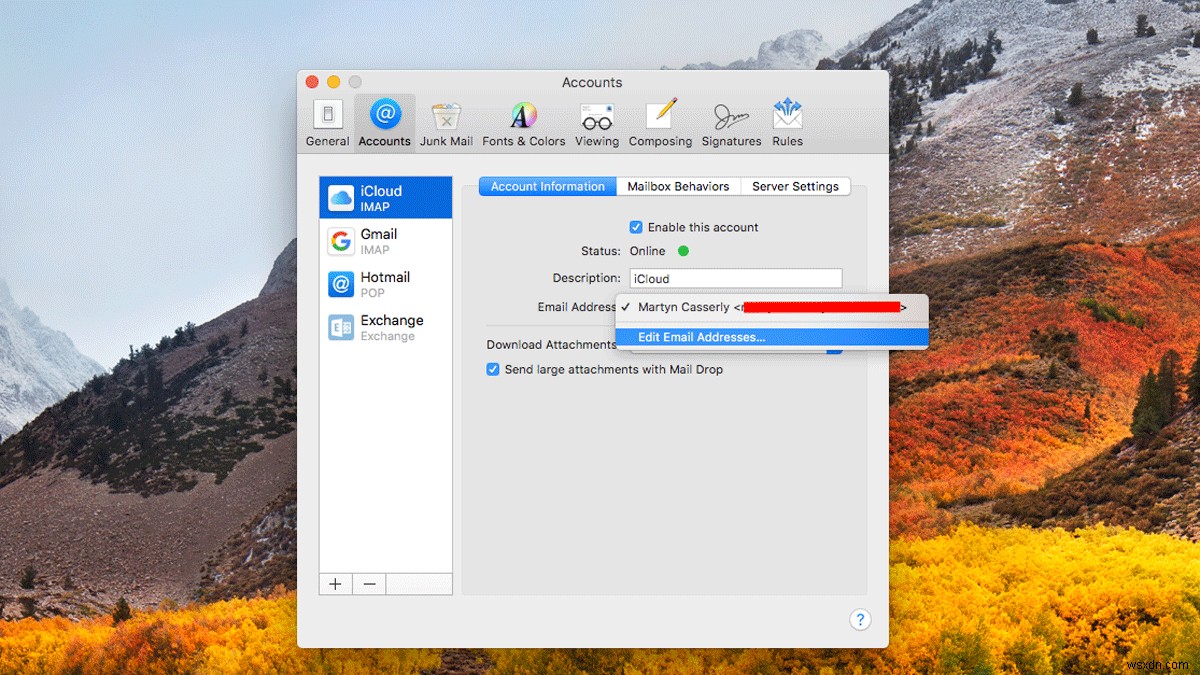Select the Junk Mail settings icon
Viewport: 1200px width, 675px height.
446,120
